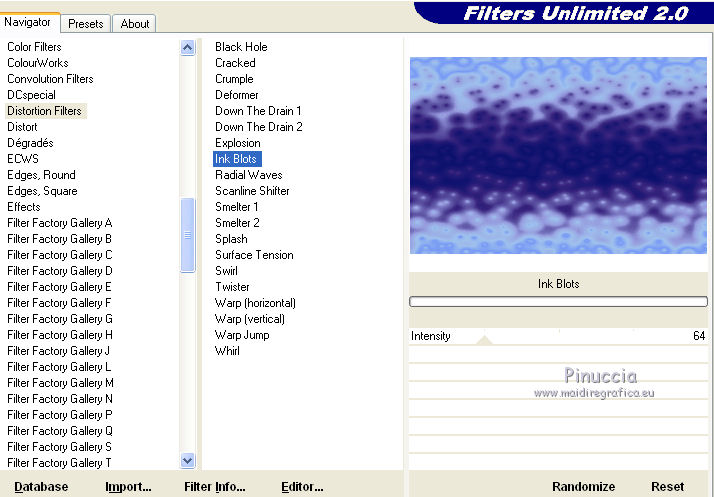Select the Color Filters category
This screenshot has height=497, width=714.
coord(34,47)
